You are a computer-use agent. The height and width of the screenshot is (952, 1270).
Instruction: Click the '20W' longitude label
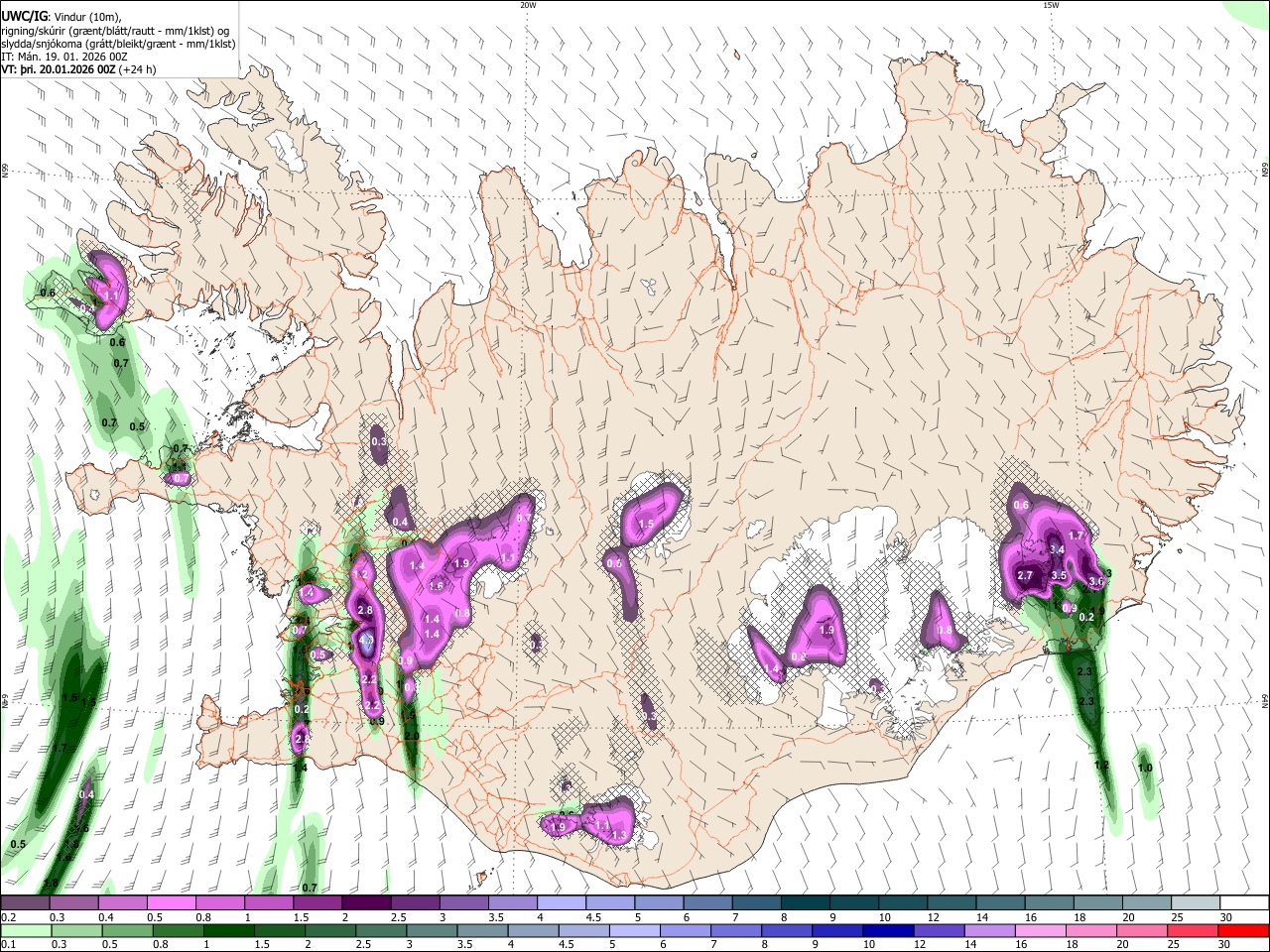(528, 5)
